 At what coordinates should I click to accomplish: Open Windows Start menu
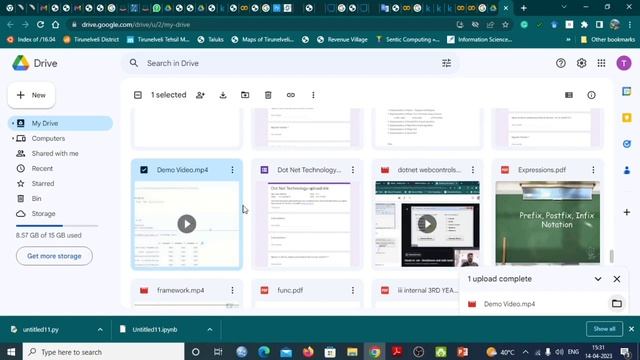point(11,352)
